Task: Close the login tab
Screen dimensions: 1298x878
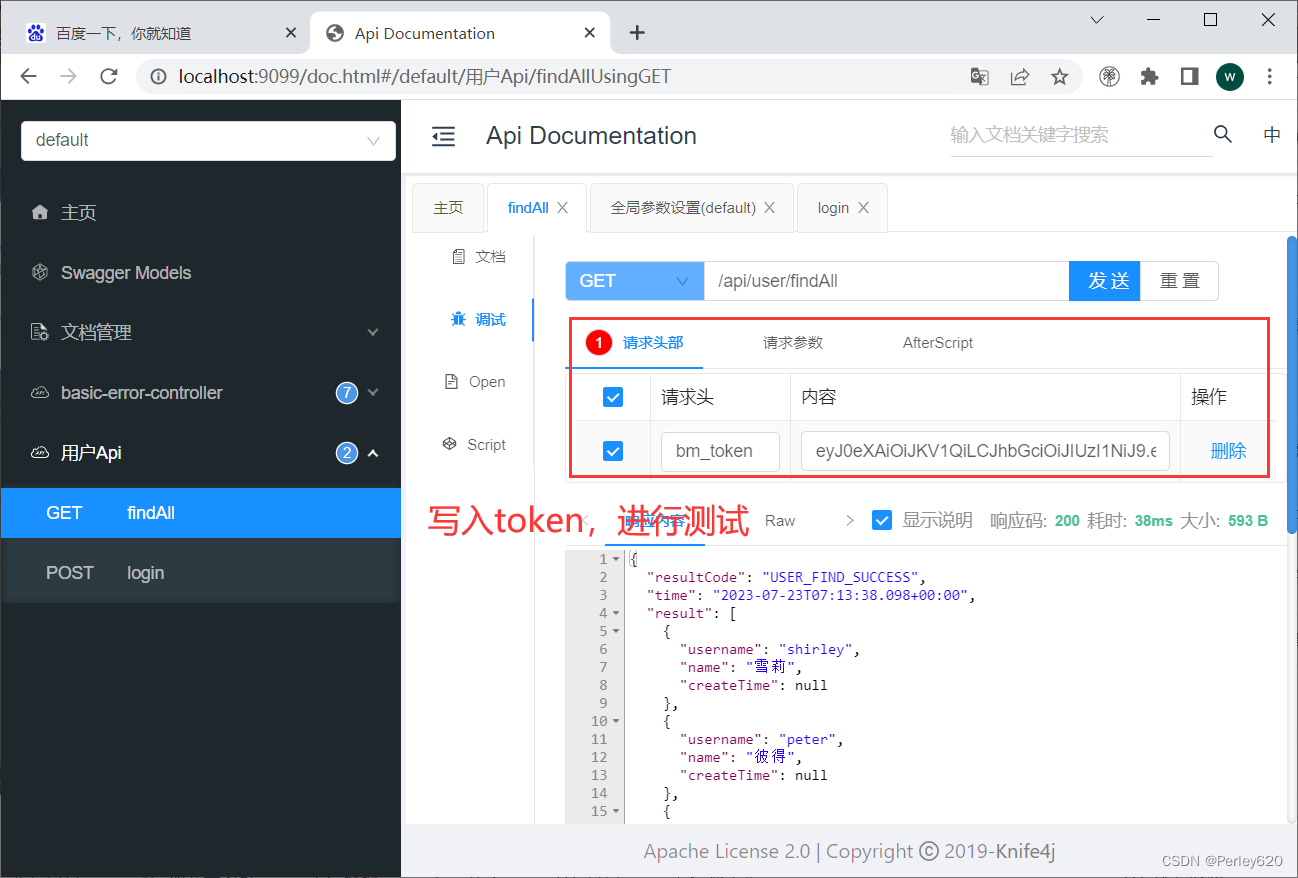Action: click(x=863, y=208)
